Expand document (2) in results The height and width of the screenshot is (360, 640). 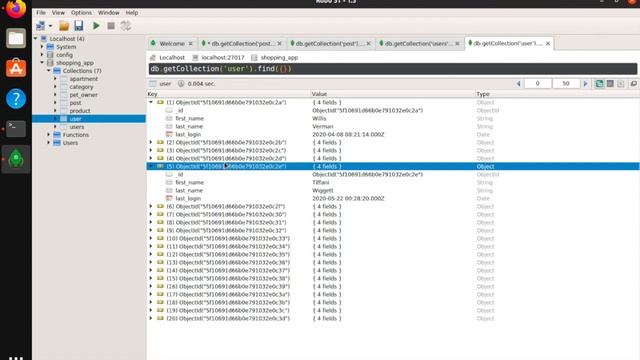click(x=151, y=142)
